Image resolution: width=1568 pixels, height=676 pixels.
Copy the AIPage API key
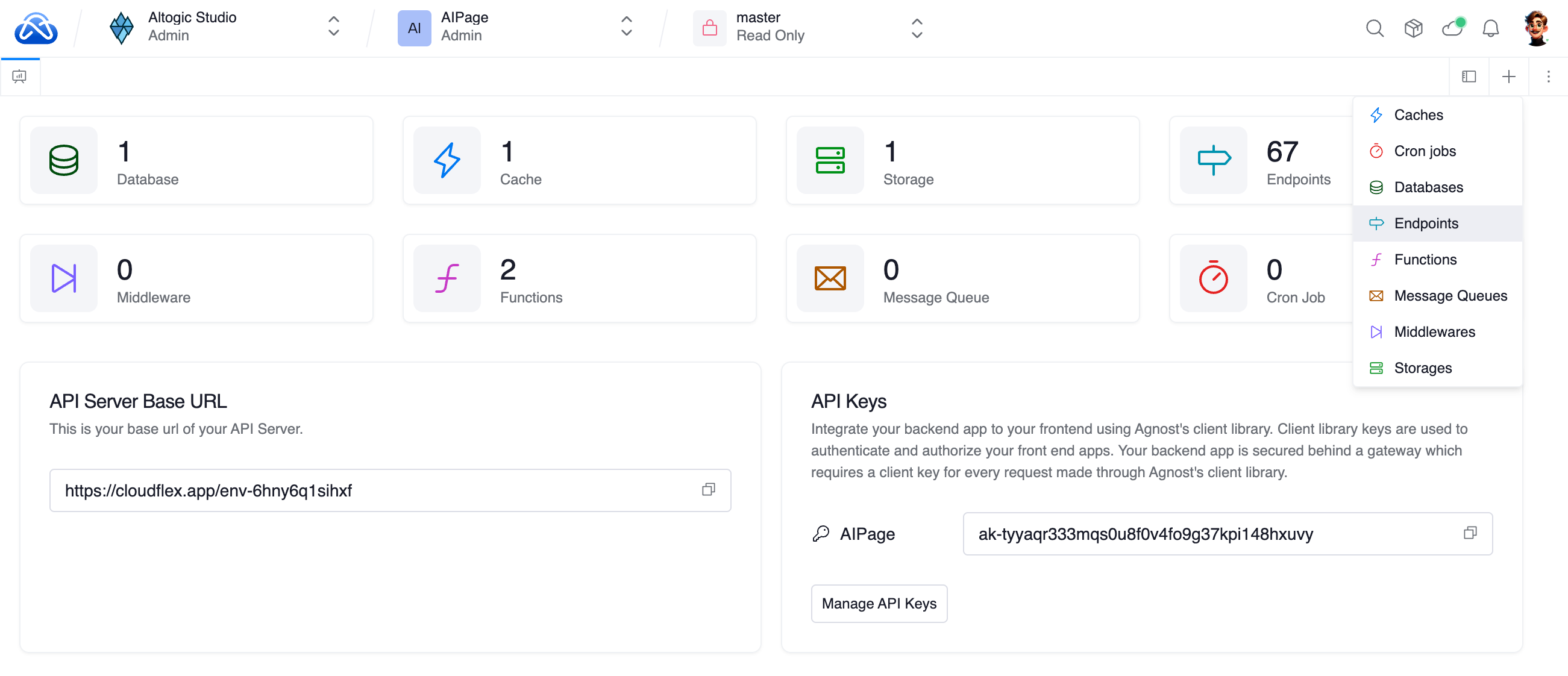[1470, 533]
